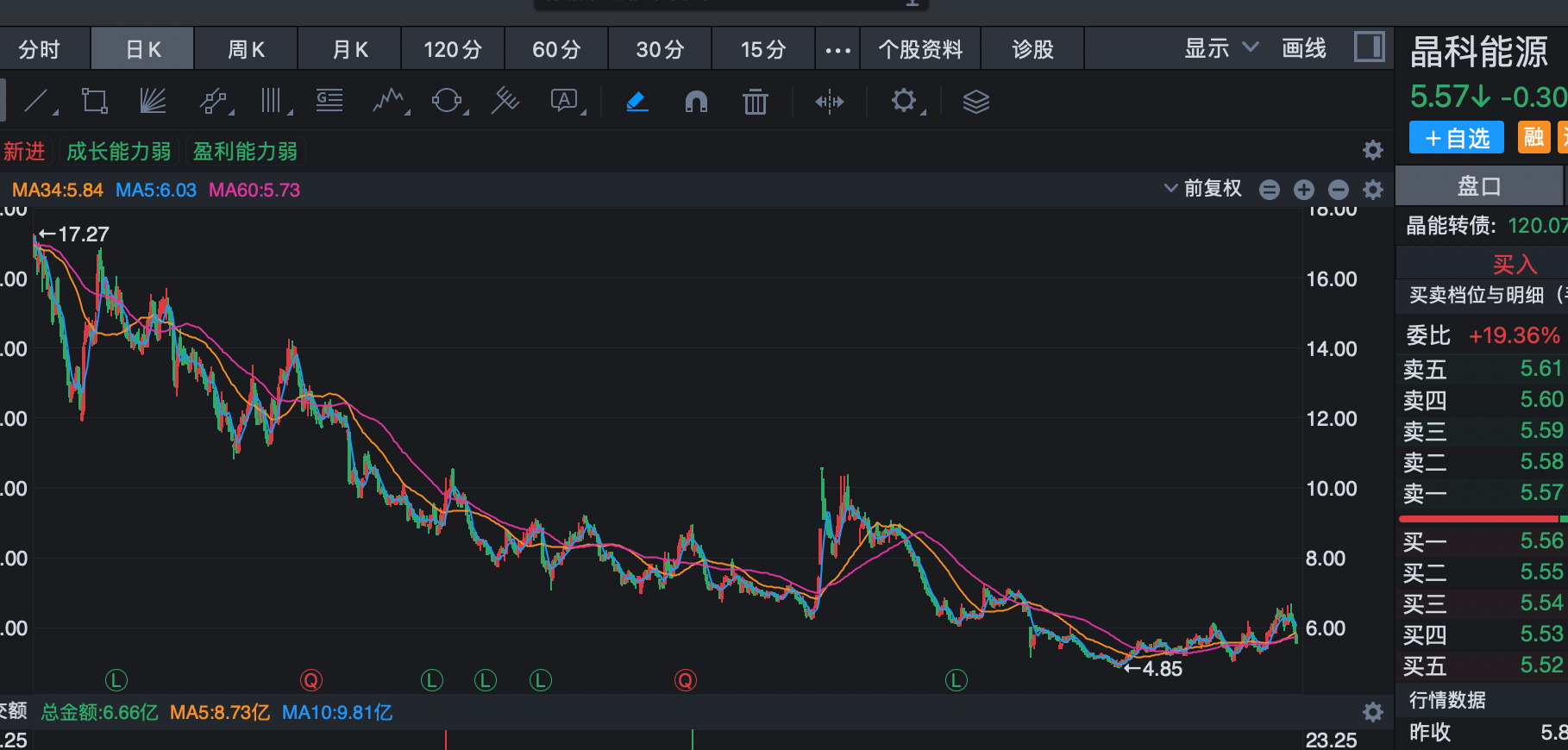This screenshot has height=750, width=1568.
Task: Click the first red Q marker on timeline
Action: click(x=311, y=681)
